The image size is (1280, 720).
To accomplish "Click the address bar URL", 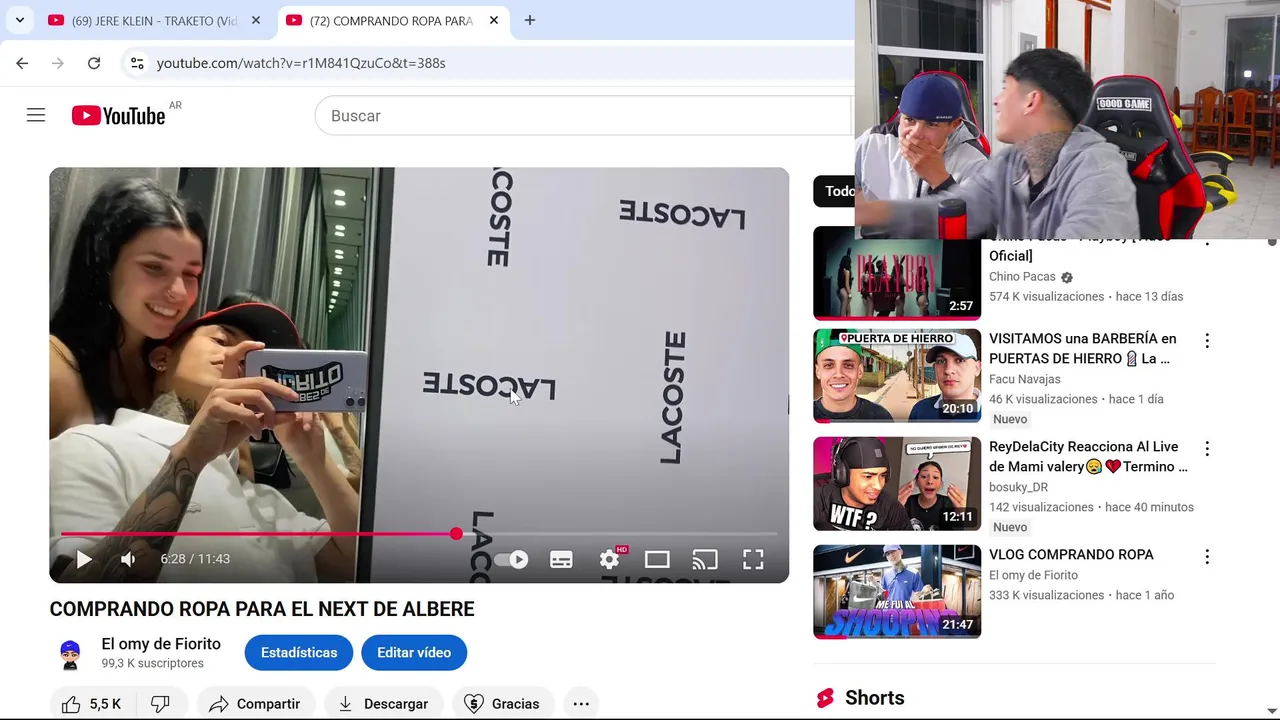I will [301, 63].
